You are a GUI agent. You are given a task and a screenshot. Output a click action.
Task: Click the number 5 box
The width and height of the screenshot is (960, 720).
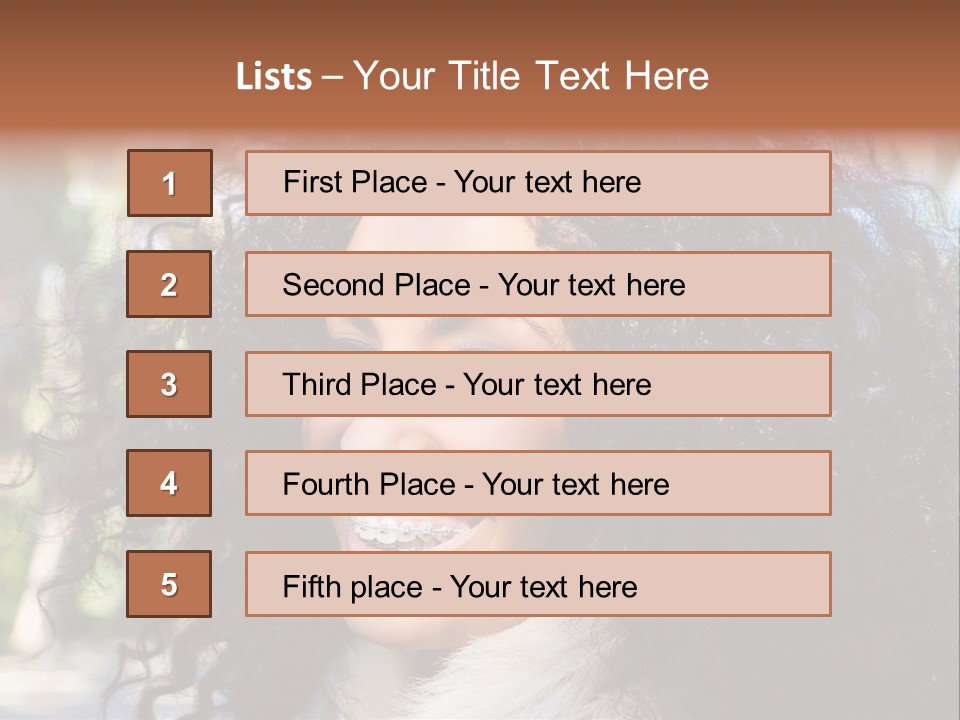tap(169, 584)
